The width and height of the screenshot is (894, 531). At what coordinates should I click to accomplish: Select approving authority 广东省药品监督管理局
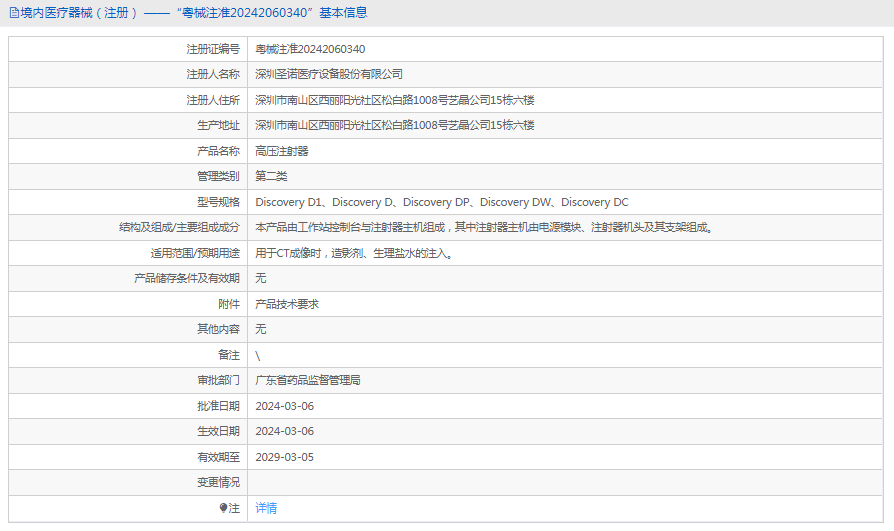pyautogui.click(x=308, y=380)
